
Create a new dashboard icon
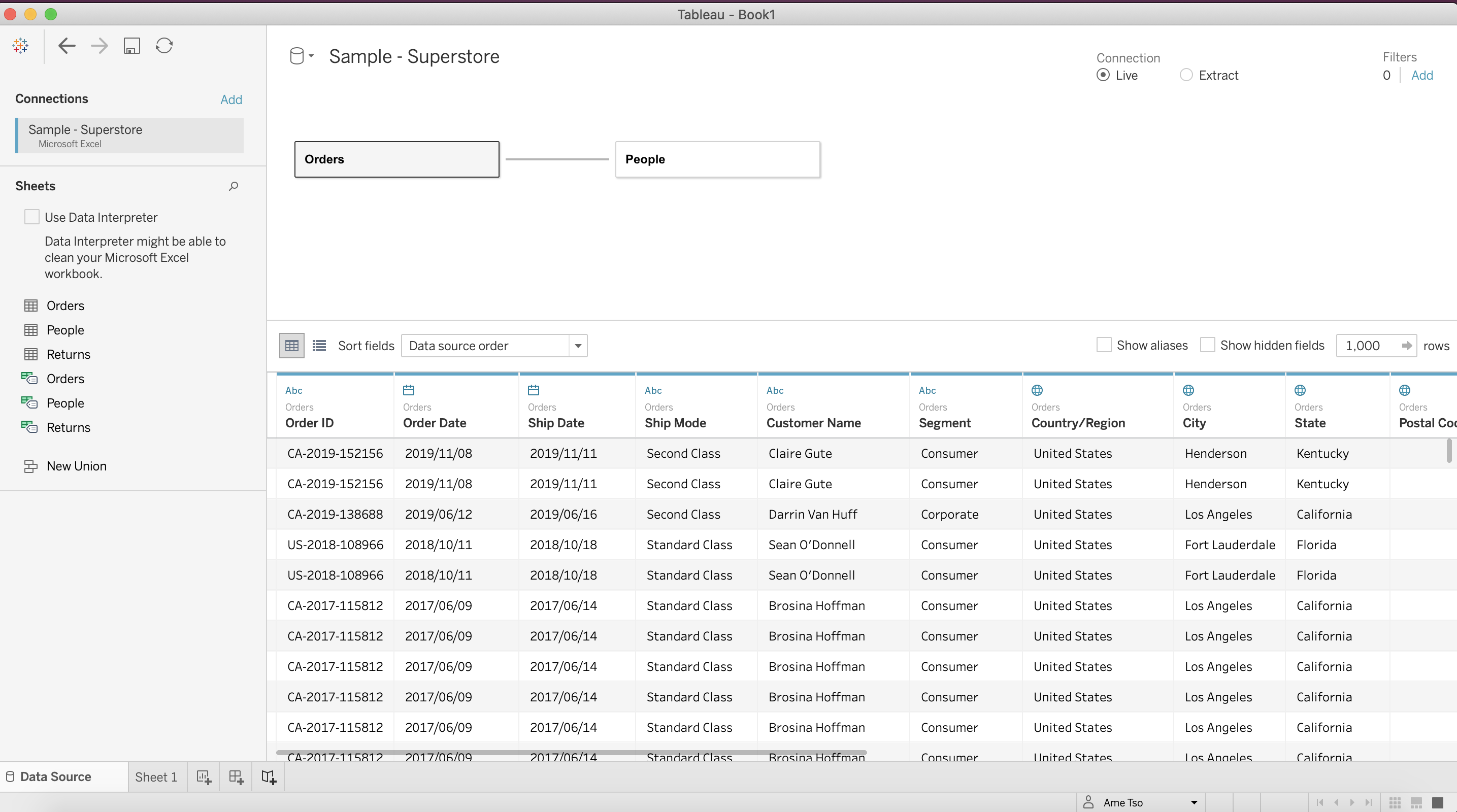pos(236,777)
